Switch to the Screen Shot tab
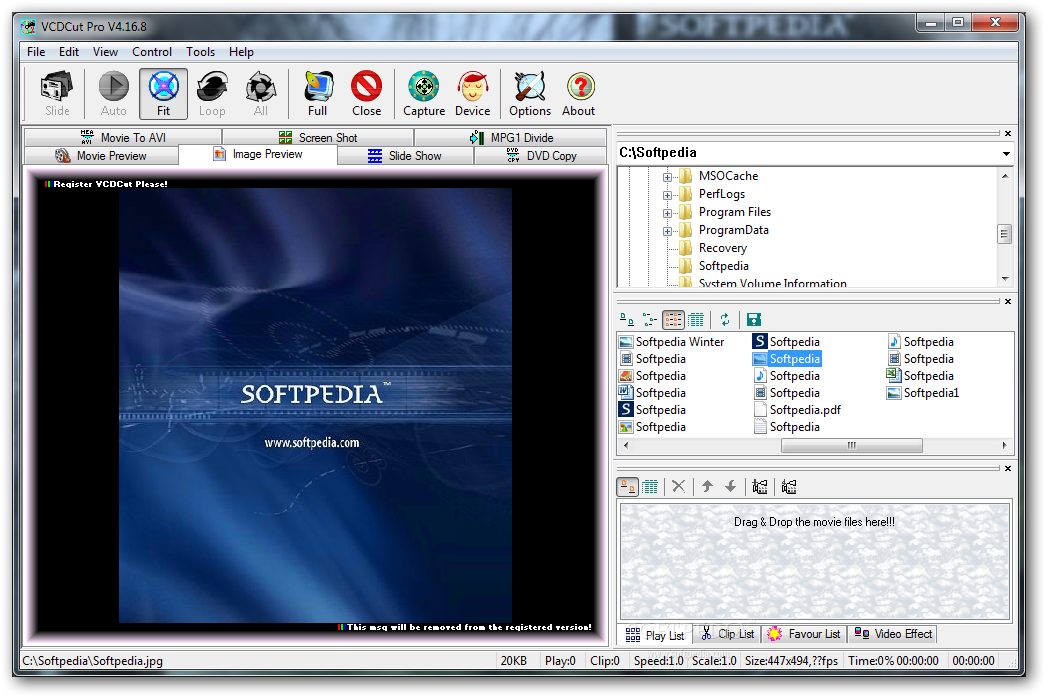This screenshot has height=697, width=1046. coord(318,137)
